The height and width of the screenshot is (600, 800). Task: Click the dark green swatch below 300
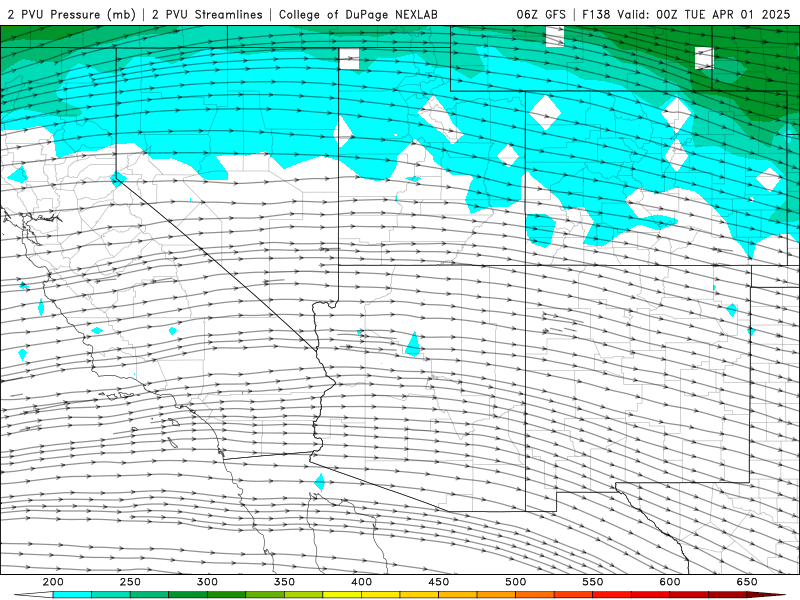188,595
